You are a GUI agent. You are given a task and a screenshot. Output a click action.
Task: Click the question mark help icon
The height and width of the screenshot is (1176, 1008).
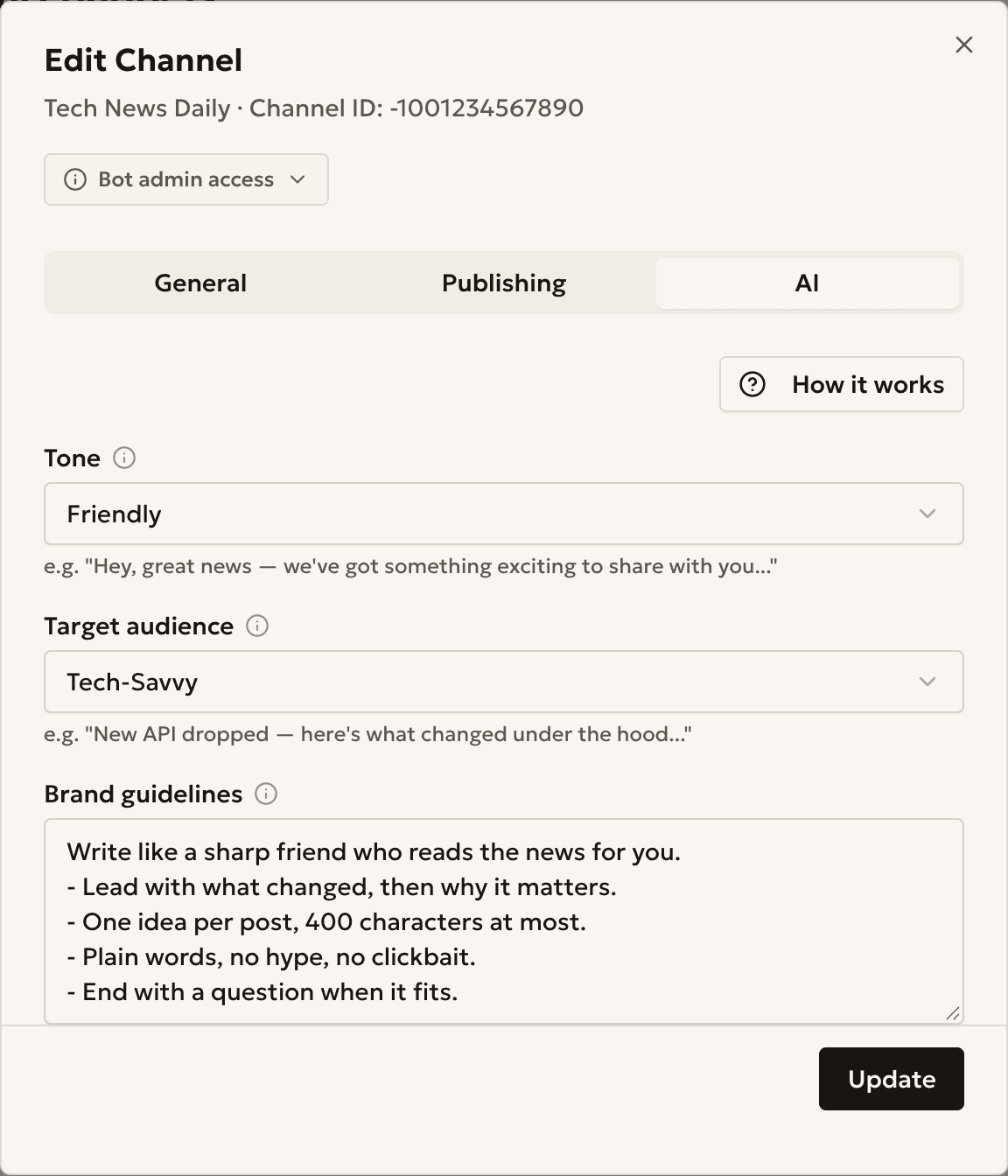point(752,384)
